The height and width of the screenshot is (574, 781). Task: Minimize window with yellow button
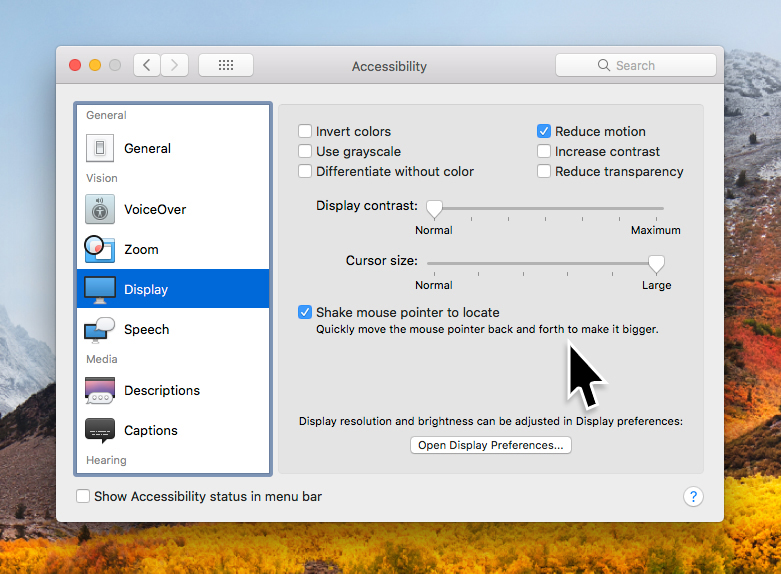coord(95,65)
